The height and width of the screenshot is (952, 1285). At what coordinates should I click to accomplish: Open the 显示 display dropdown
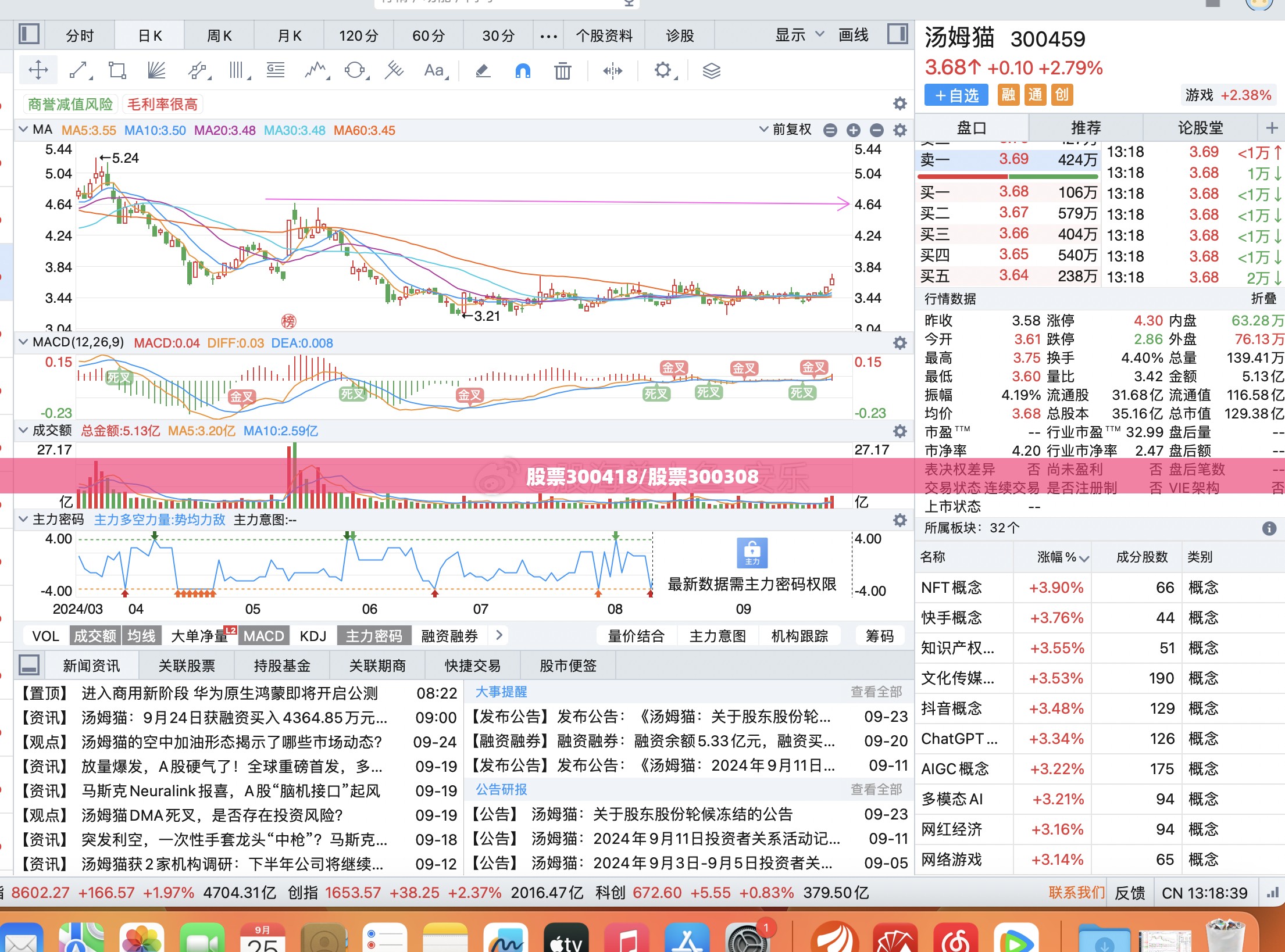click(x=799, y=35)
